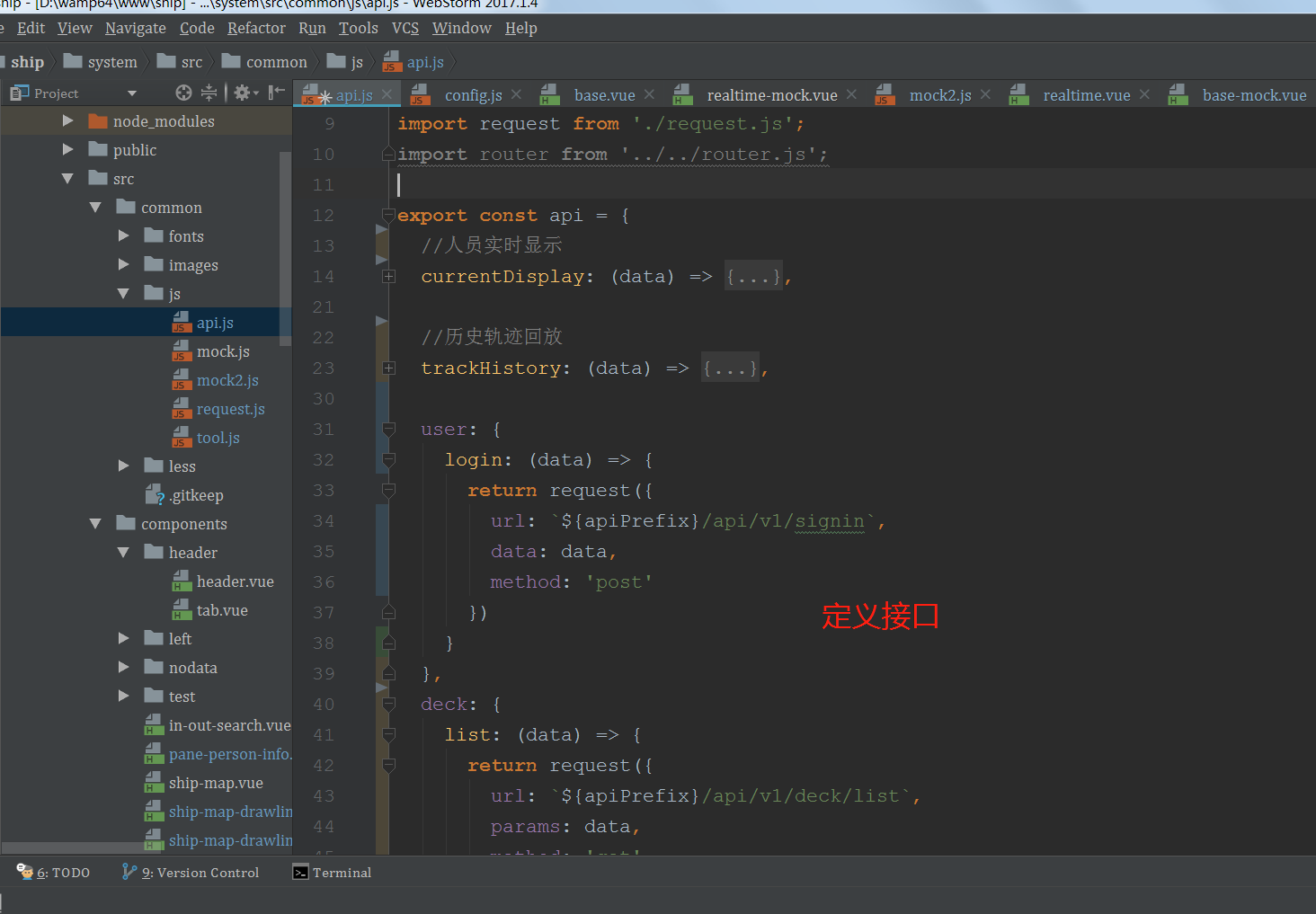The width and height of the screenshot is (1316, 914).
Task: Close the config.js editor tab
Action: (516, 94)
